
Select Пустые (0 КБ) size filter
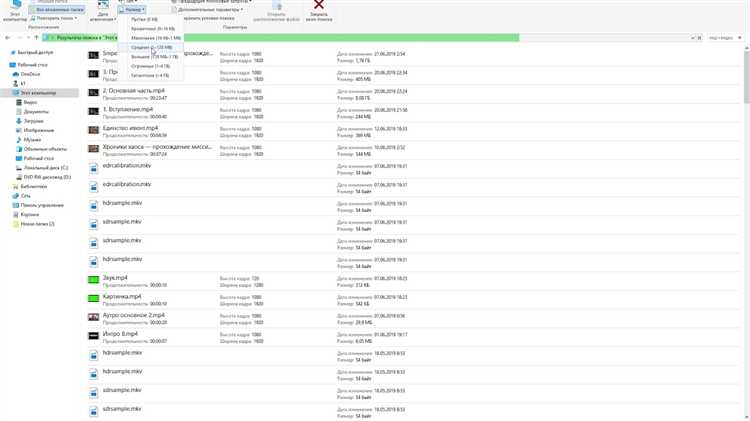coord(151,19)
